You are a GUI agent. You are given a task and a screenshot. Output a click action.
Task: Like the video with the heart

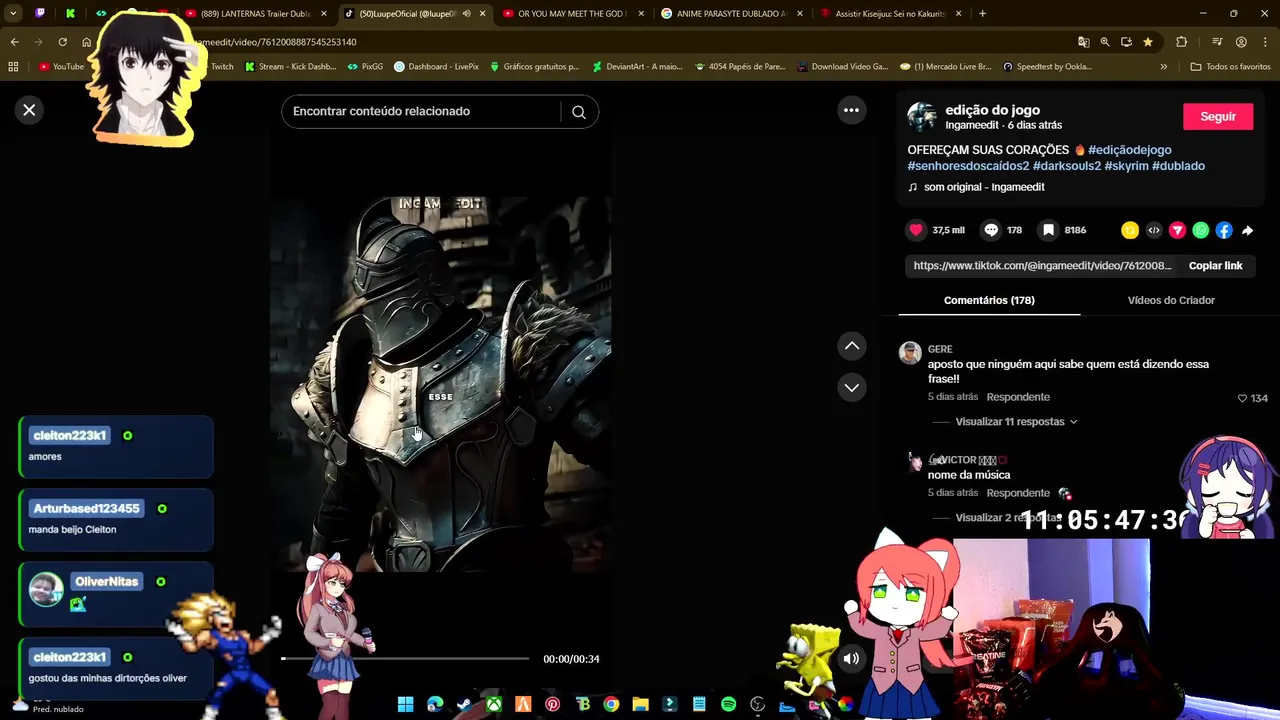(916, 230)
